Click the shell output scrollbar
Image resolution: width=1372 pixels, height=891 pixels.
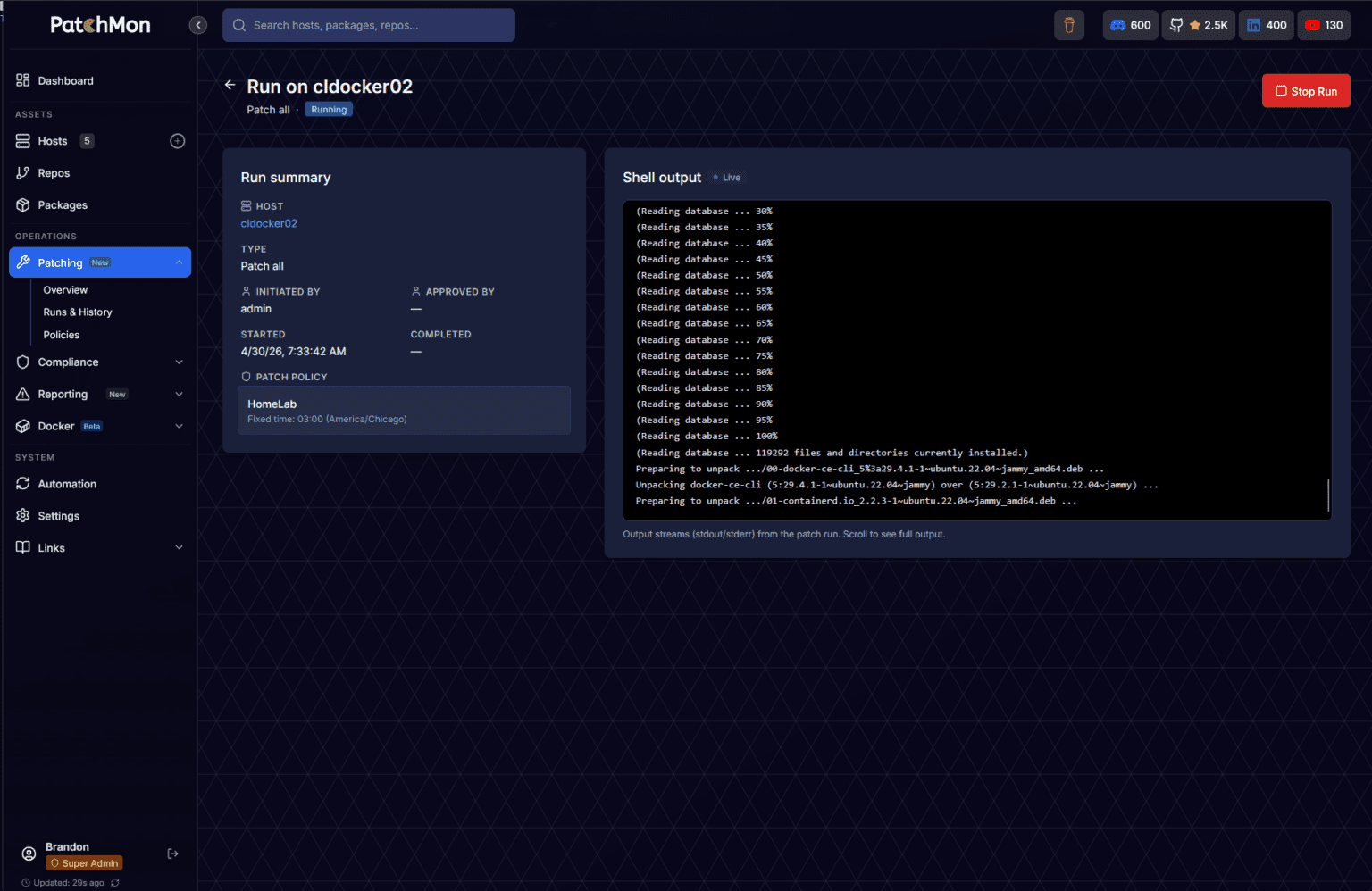coord(1328,495)
